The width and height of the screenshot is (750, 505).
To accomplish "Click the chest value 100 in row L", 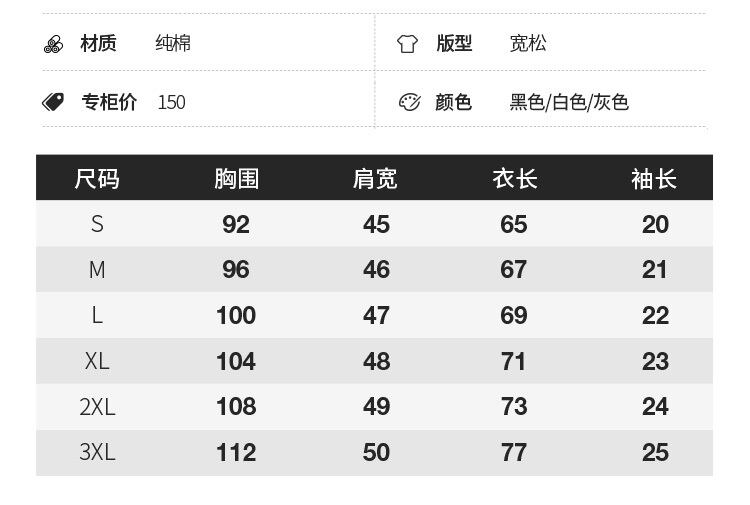I will [x=236, y=316].
